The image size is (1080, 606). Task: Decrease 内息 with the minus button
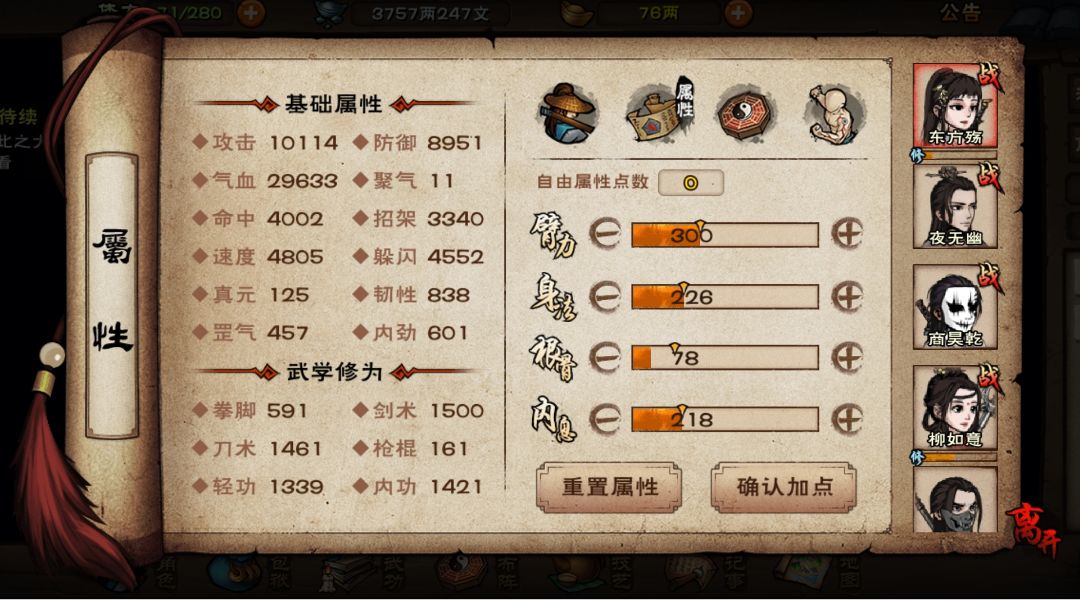tap(605, 419)
